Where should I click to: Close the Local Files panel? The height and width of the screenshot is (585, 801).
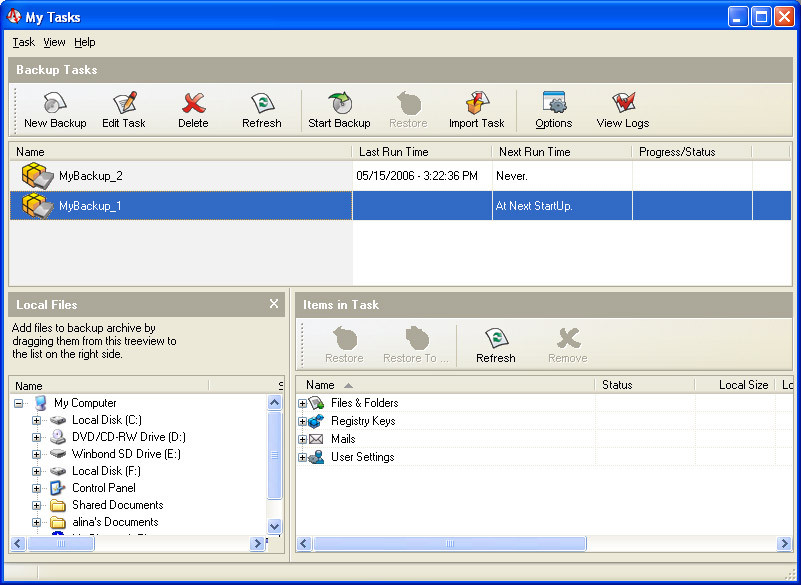274,303
